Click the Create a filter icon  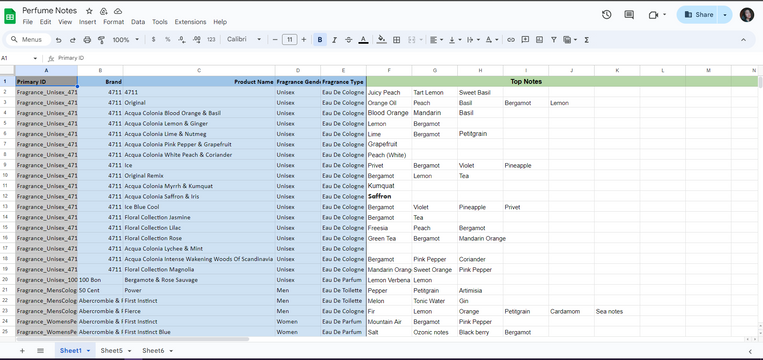pos(554,40)
